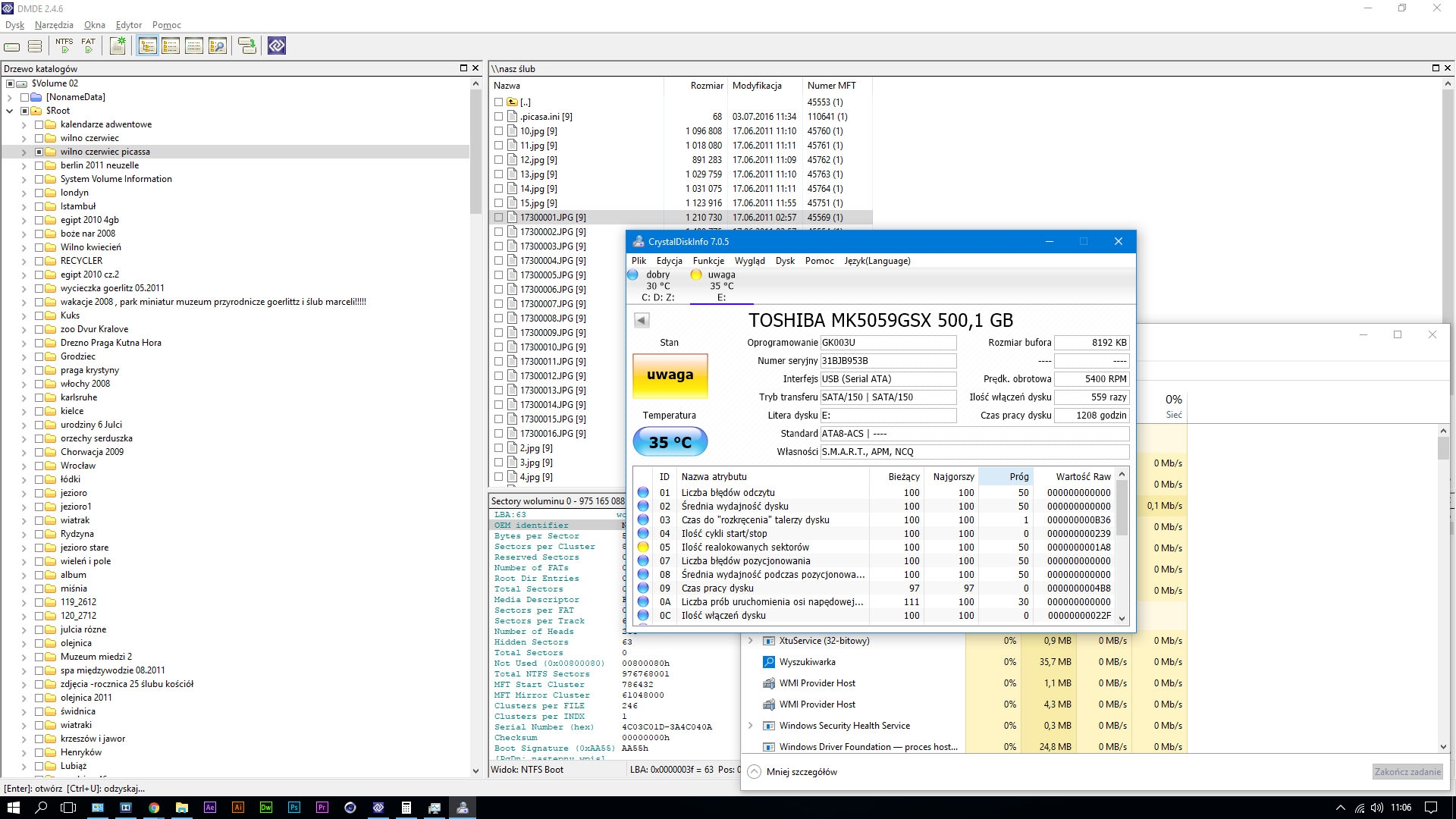Check the box next to .picasa.ini

(498, 117)
